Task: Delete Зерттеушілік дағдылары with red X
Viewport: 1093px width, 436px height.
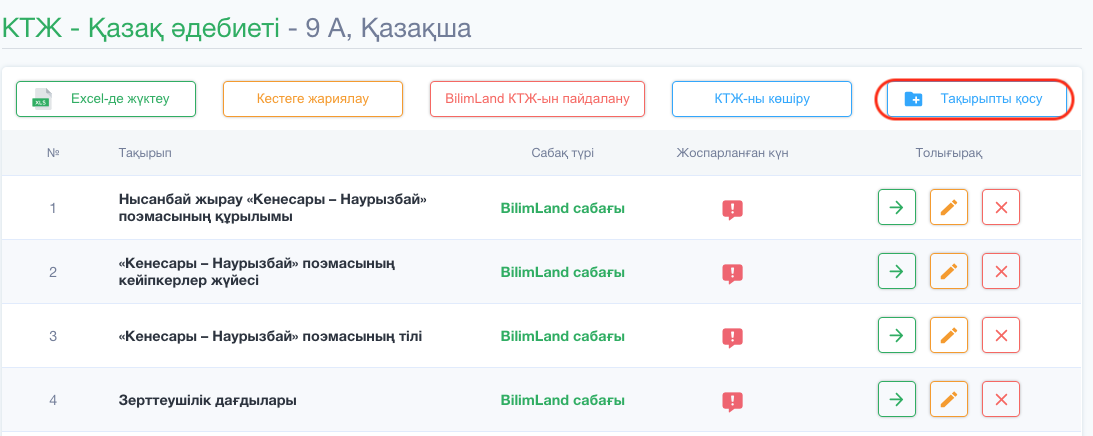Action: (x=1001, y=400)
